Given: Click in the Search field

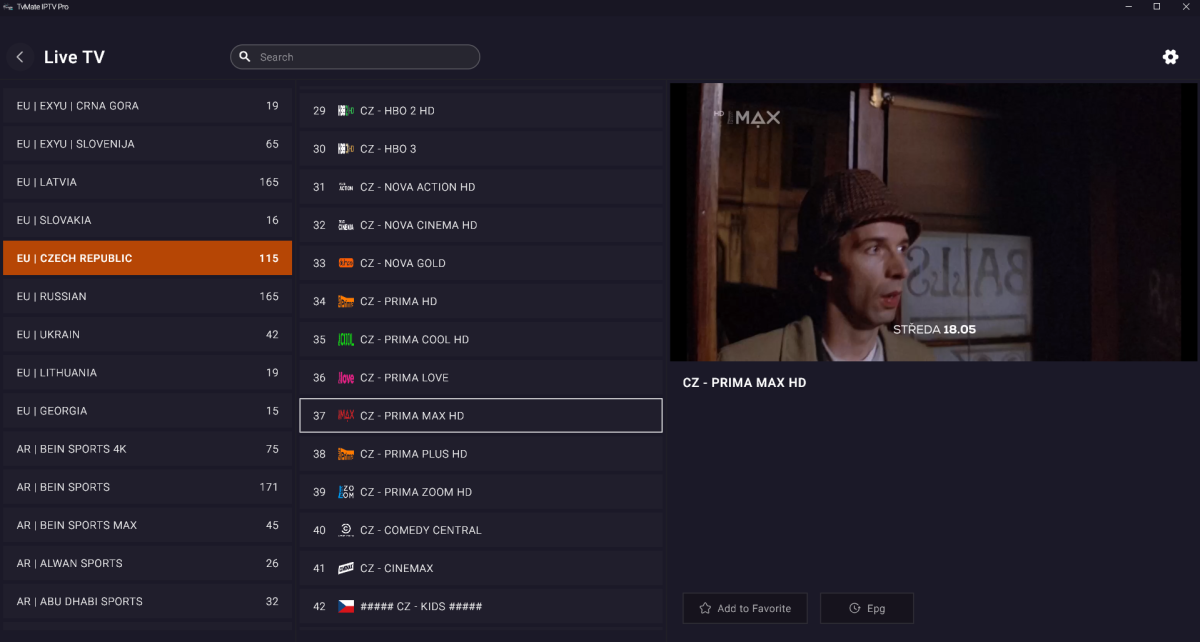Looking at the screenshot, I should 360,57.
